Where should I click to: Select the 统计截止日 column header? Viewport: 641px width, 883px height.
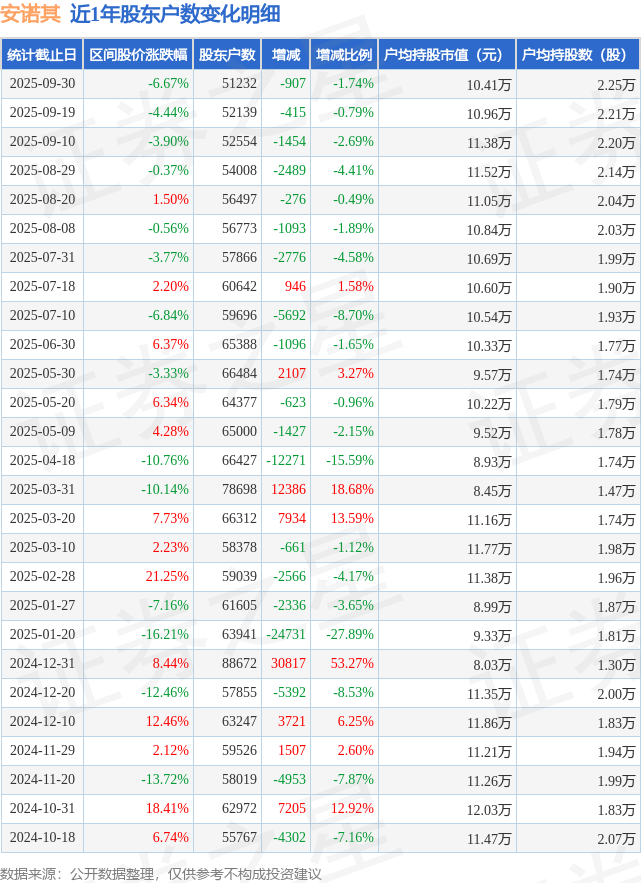pyautogui.click(x=42, y=55)
